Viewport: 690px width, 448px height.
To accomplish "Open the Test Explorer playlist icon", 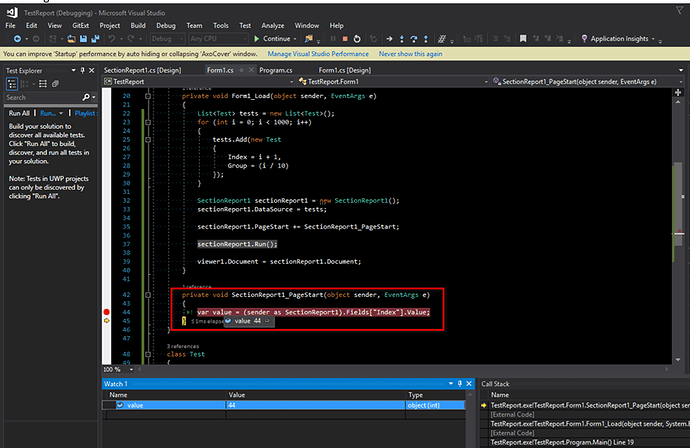I will click(55, 84).
